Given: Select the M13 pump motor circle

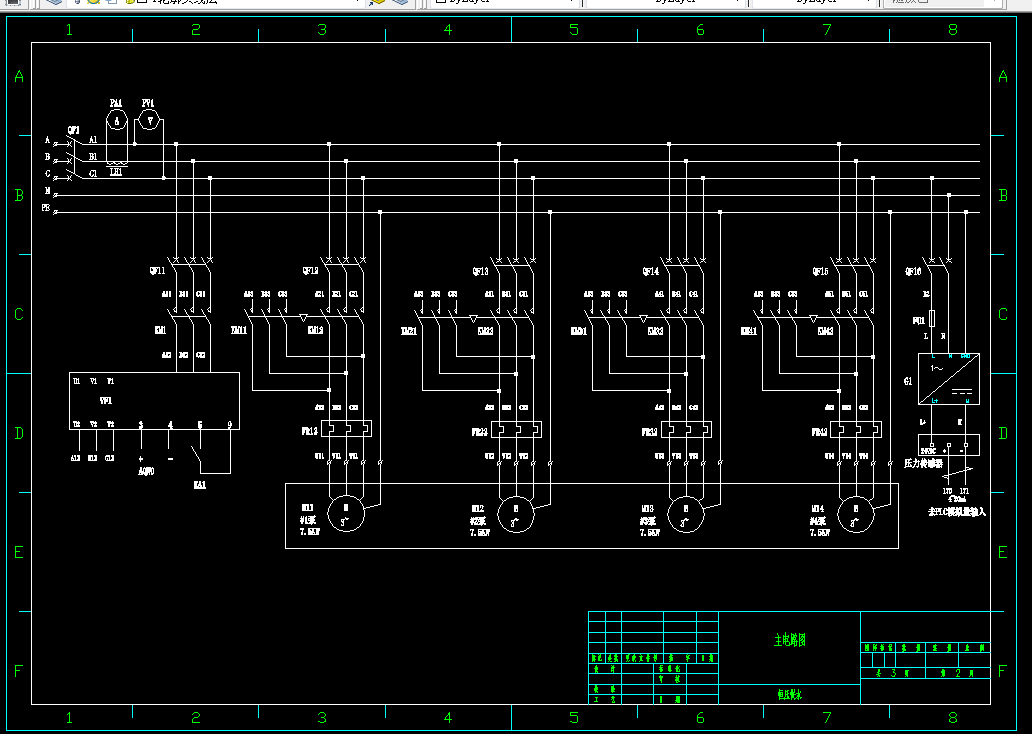Looking at the screenshot, I should (685, 514).
